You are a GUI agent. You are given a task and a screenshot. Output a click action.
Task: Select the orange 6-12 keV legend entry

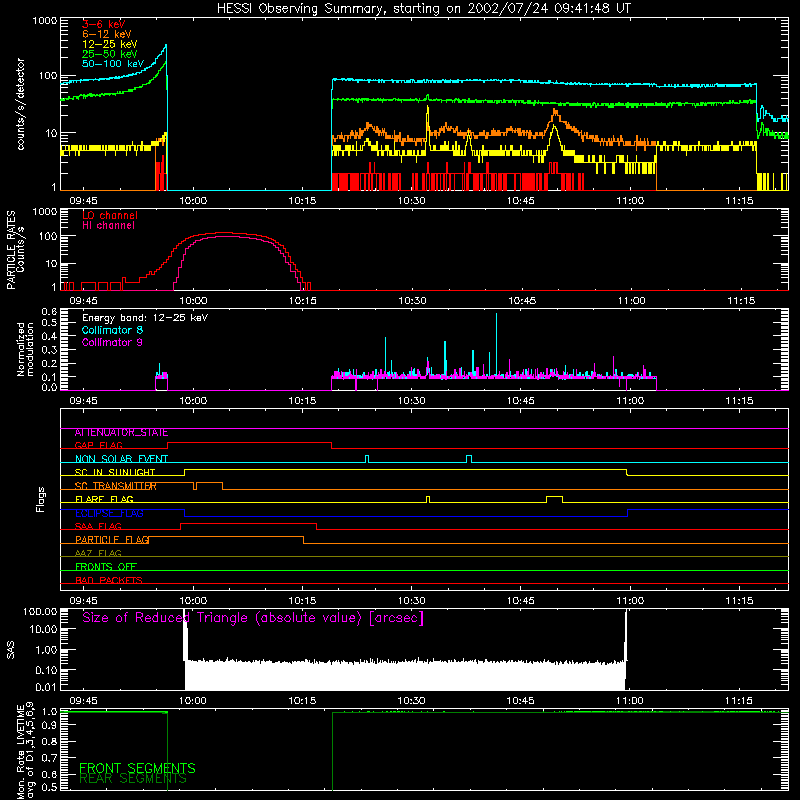[107, 34]
